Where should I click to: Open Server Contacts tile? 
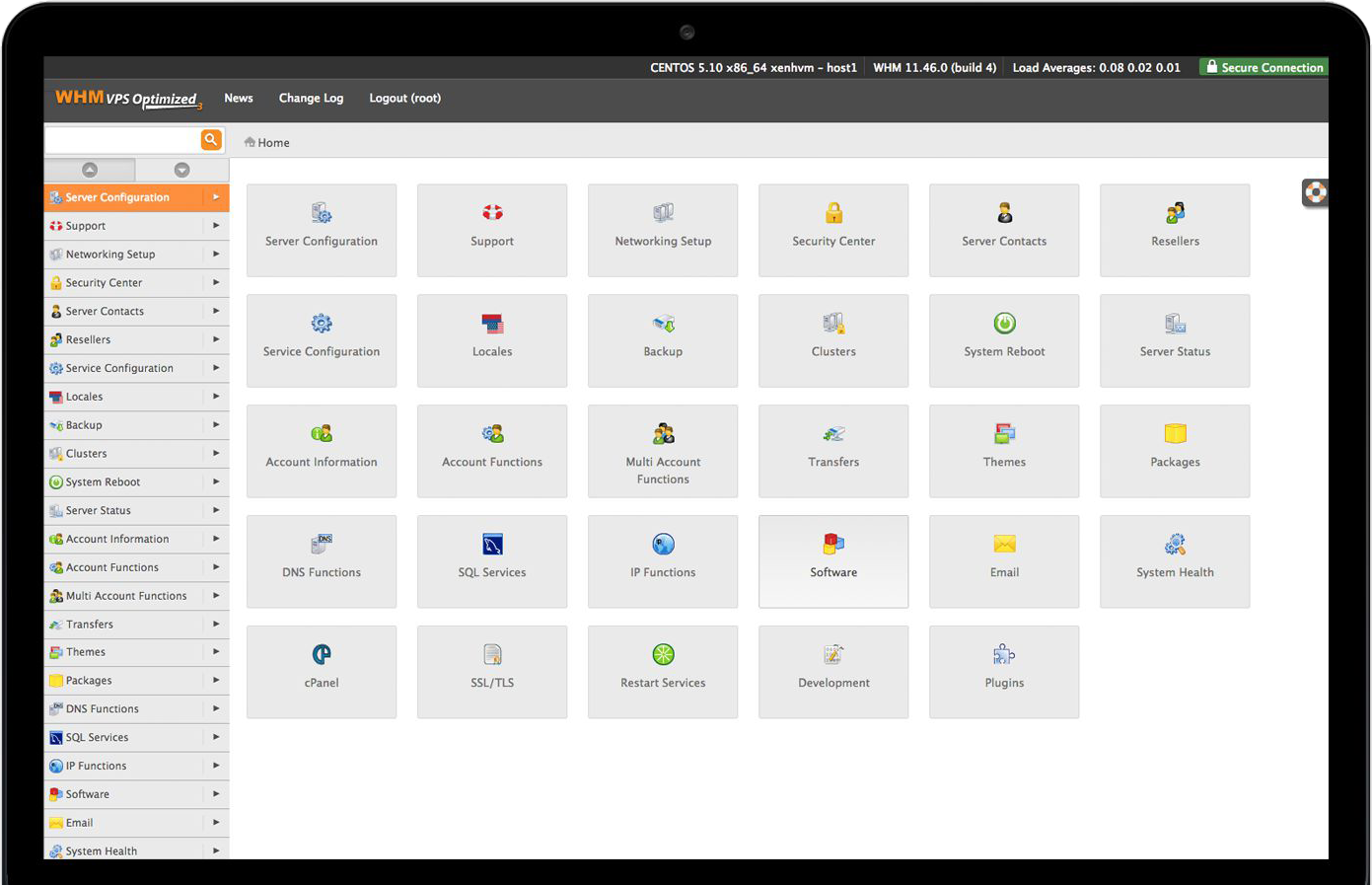coord(1004,230)
